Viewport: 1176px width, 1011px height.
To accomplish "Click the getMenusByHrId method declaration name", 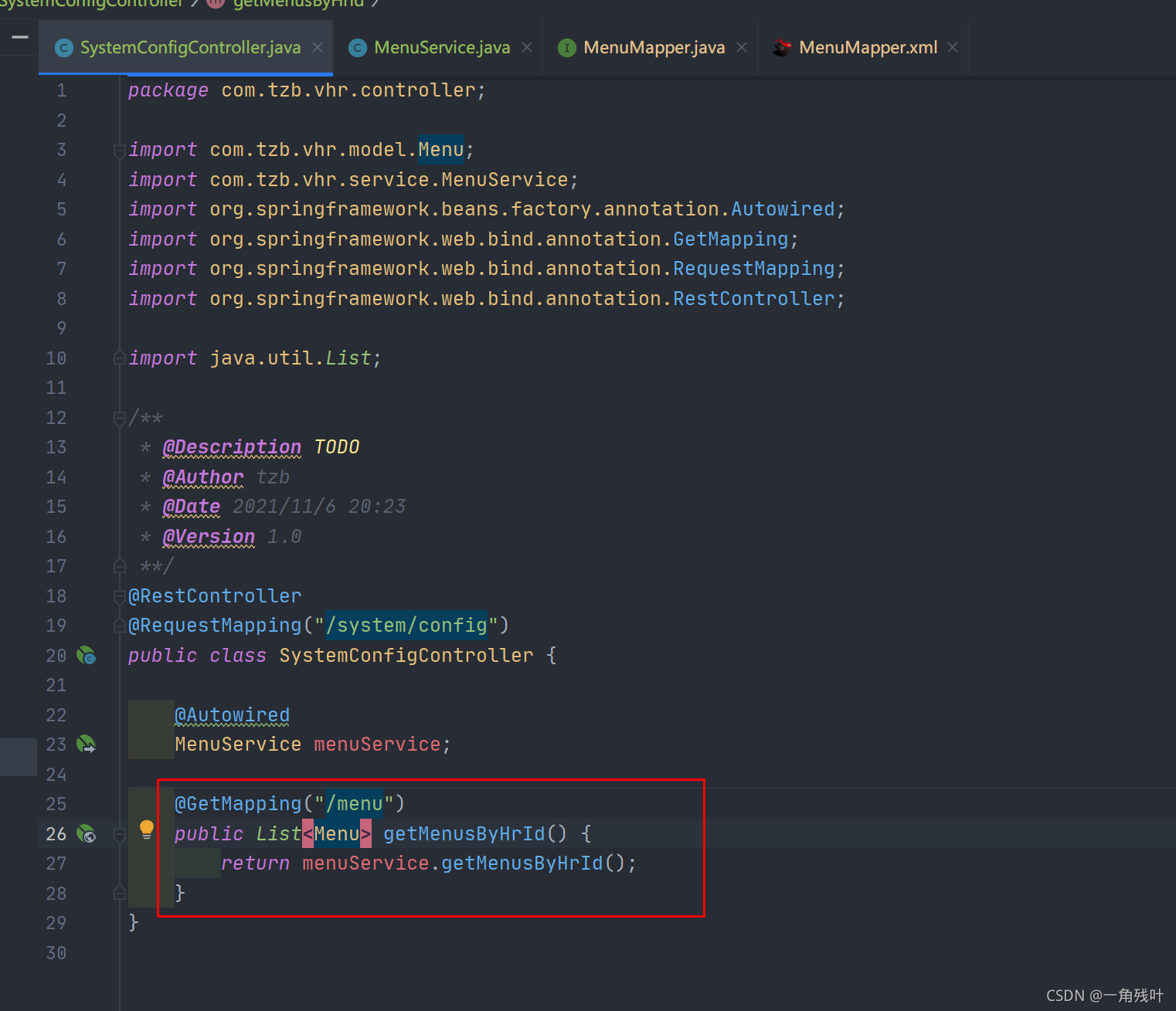I will coord(464,834).
